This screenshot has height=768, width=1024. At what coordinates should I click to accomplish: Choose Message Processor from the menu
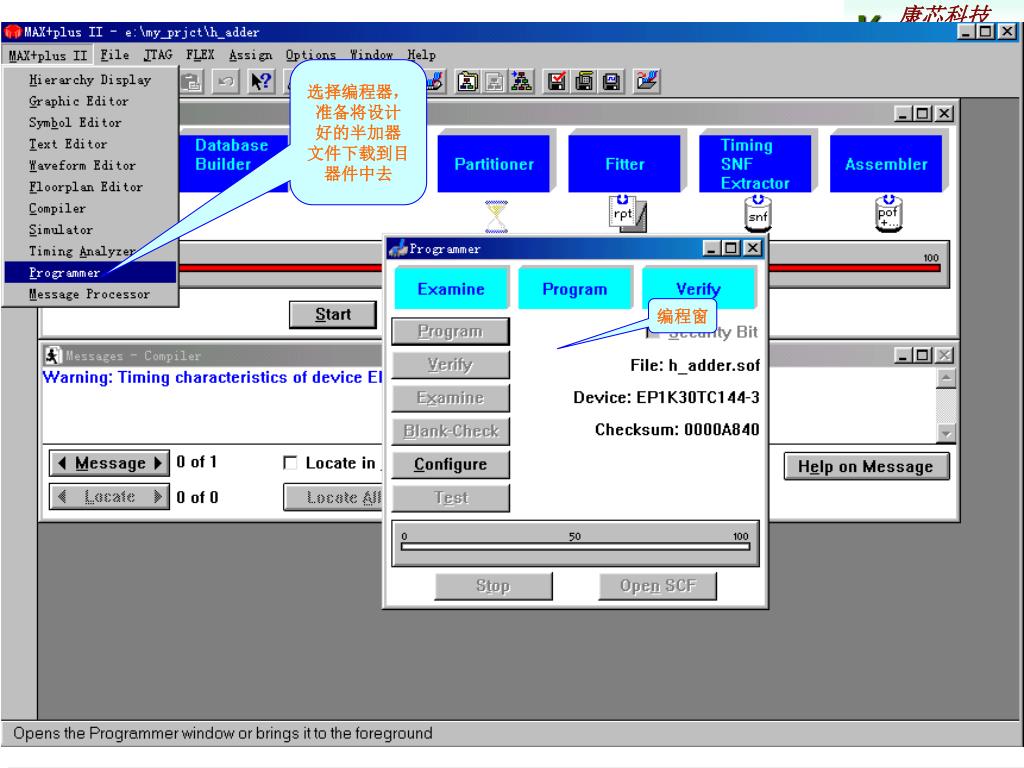tap(90, 294)
